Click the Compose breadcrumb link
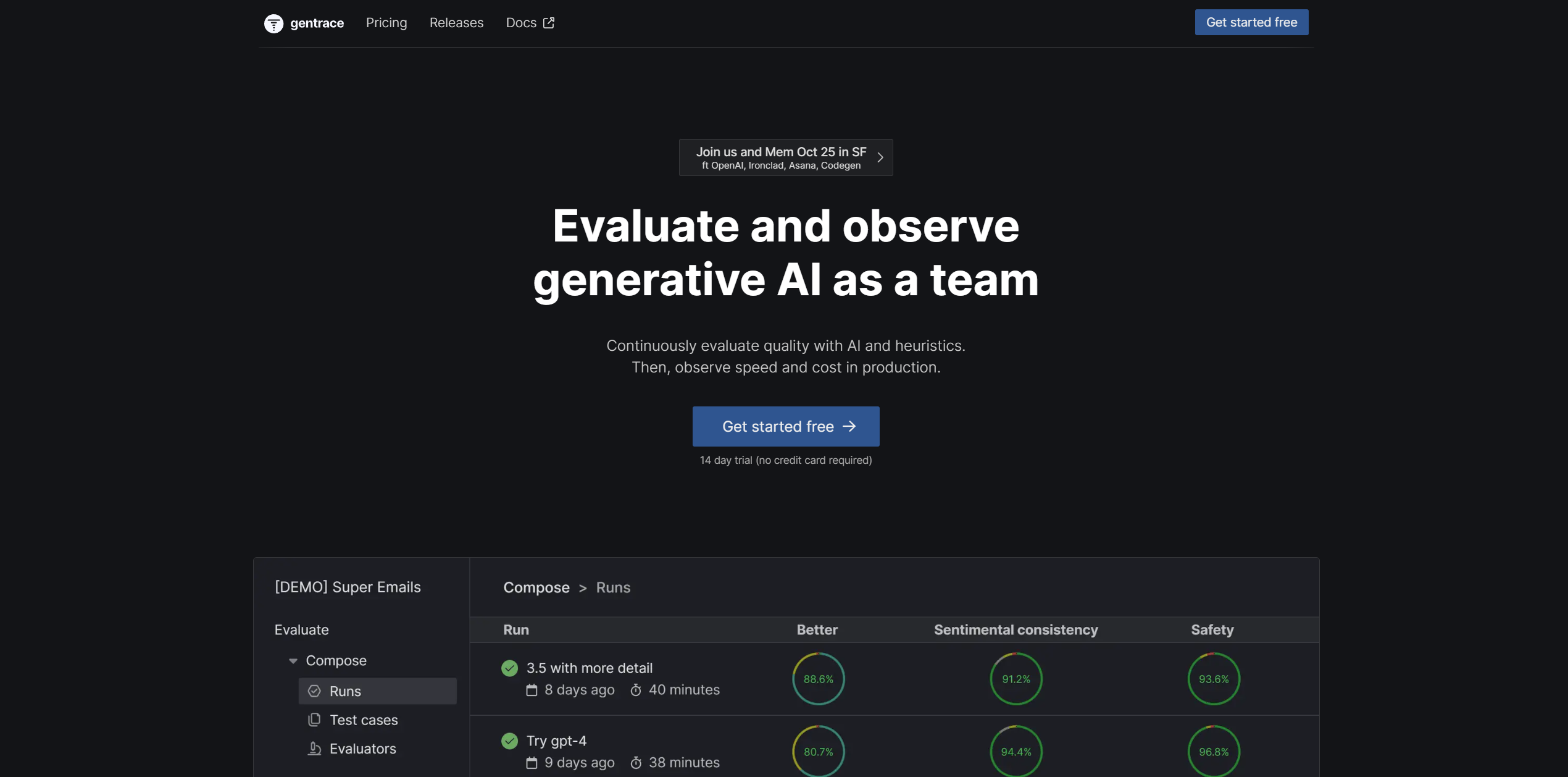Image resolution: width=1568 pixels, height=777 pixels. pos(536,587)
